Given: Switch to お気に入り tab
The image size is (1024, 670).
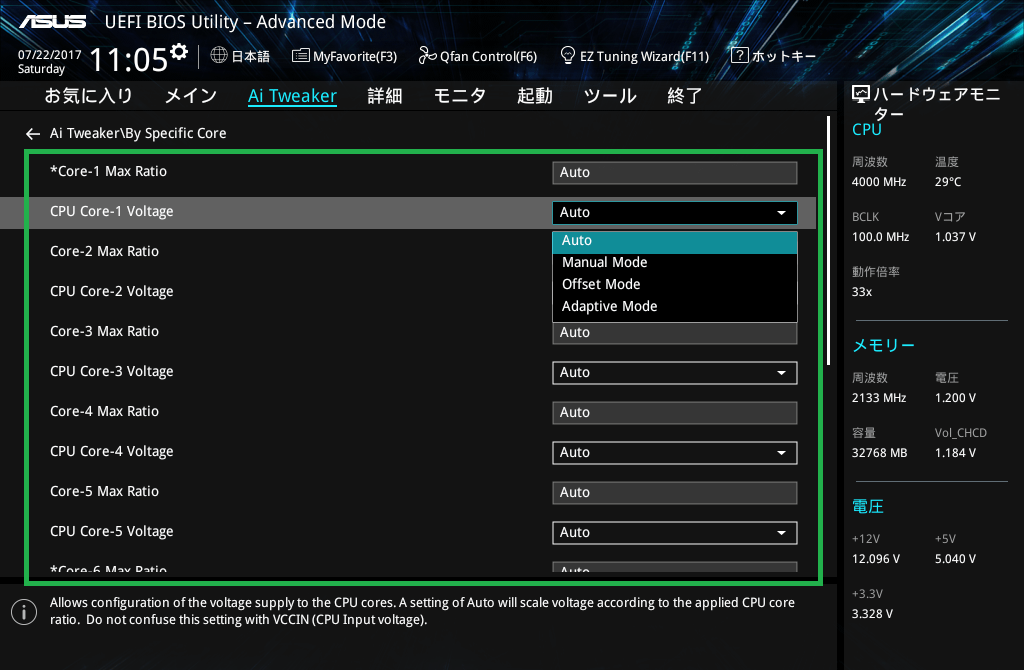Looking at the screenshot, I should [x=88, y=96].
